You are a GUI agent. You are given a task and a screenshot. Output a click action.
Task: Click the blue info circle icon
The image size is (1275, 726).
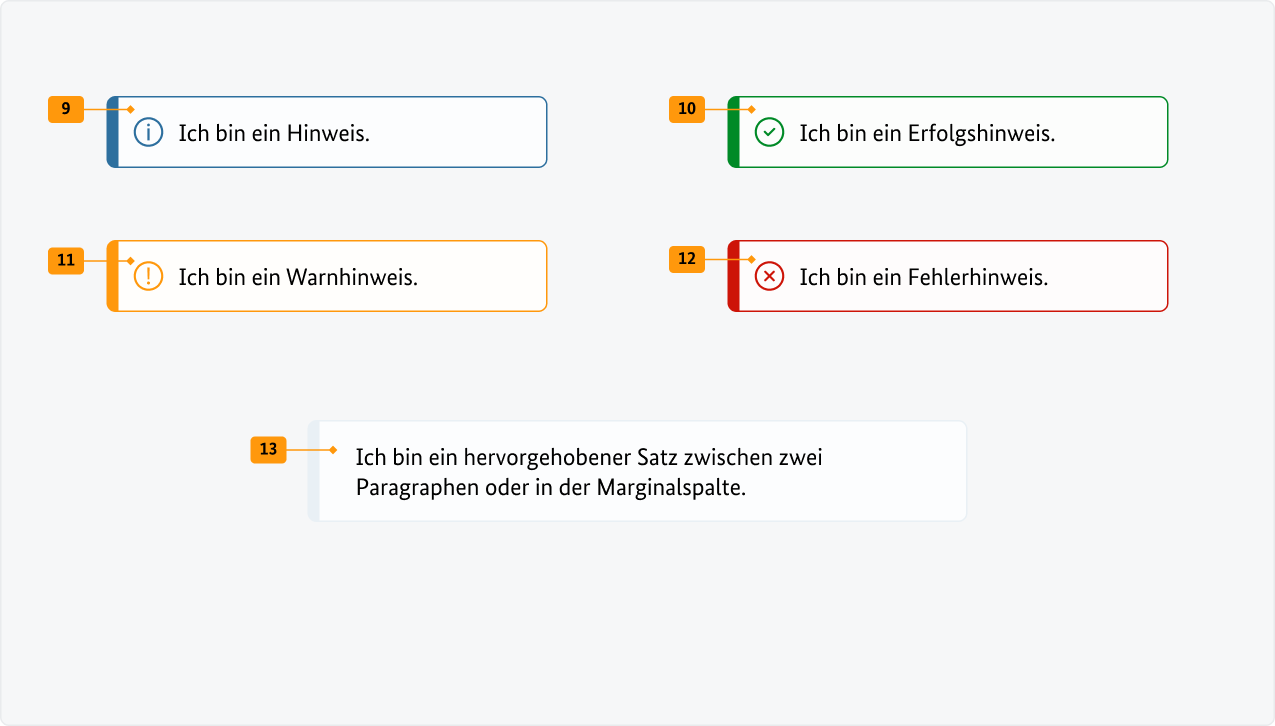coord(148,132)
